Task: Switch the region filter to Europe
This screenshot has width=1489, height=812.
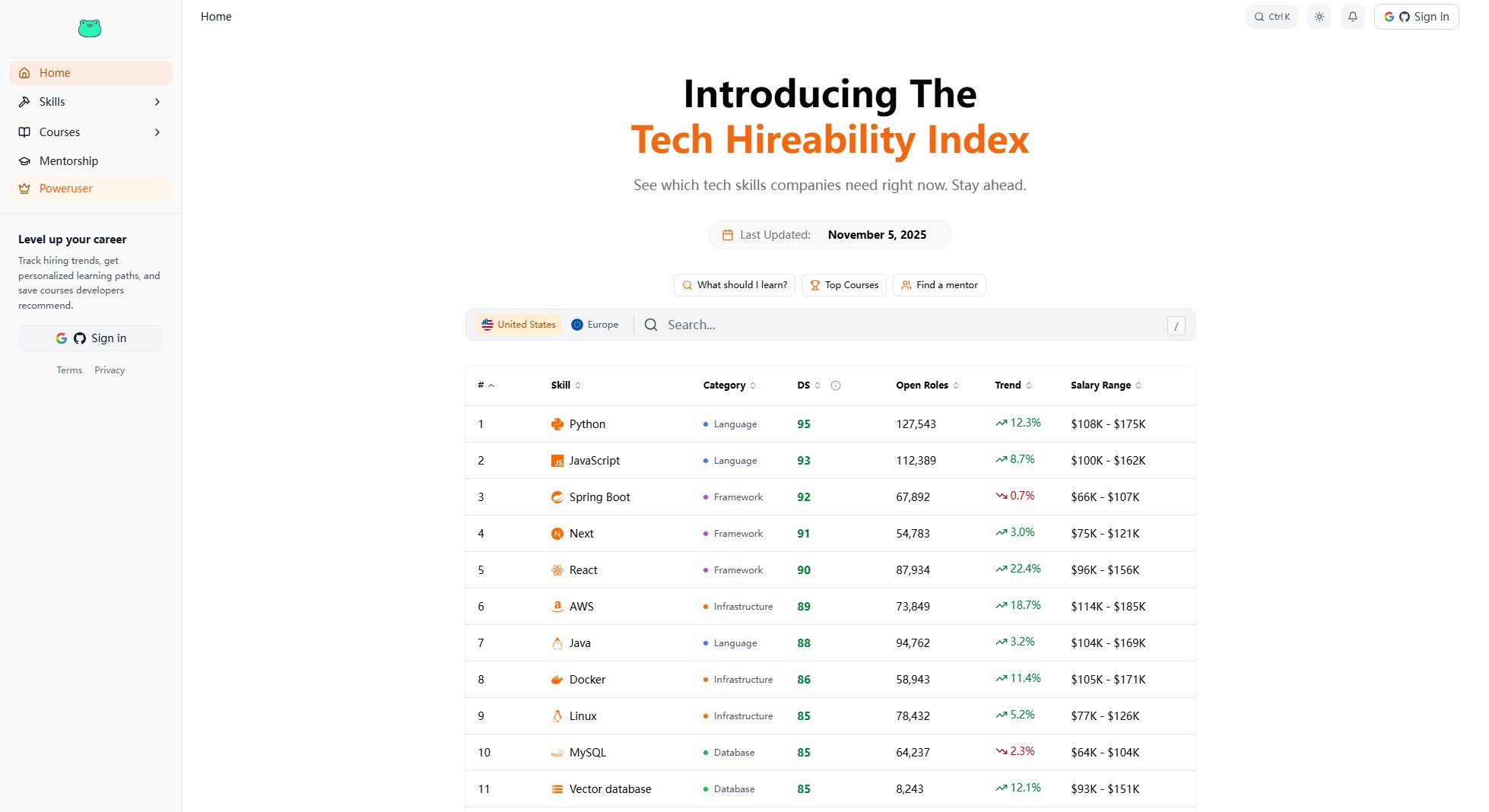Action: pyautogui.click(x=595, y=324)
